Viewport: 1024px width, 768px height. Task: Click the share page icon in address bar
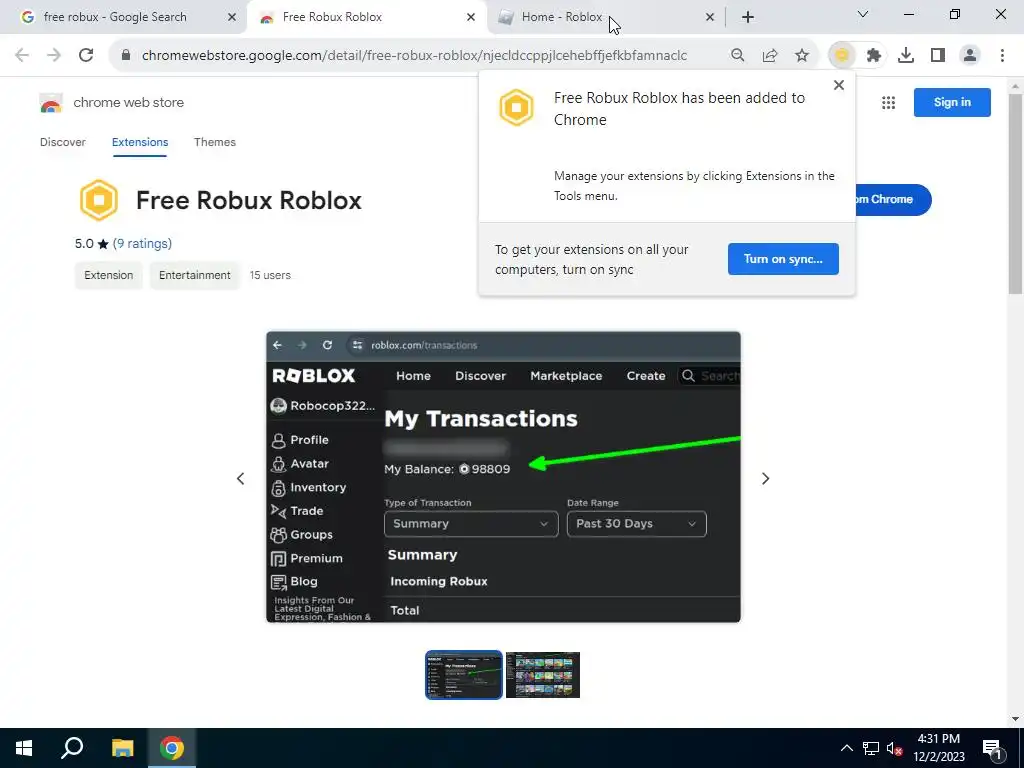pos(770,56)
